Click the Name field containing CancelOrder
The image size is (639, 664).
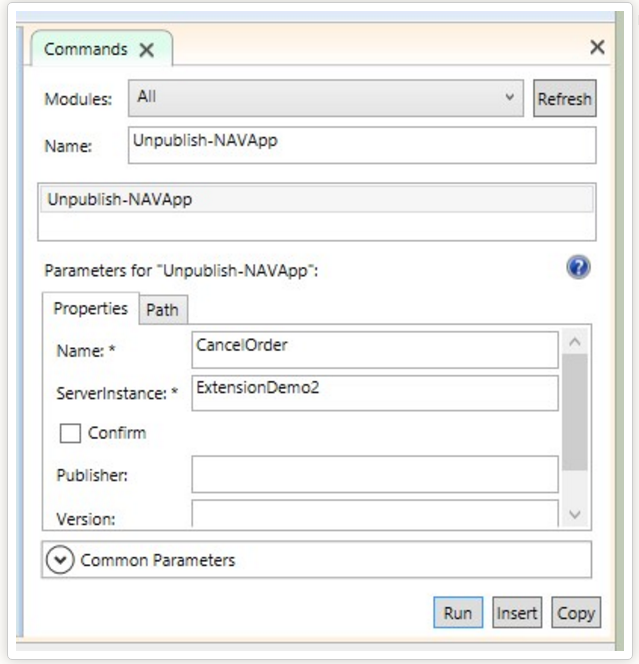pyautogui.click(x=375, y=350)
